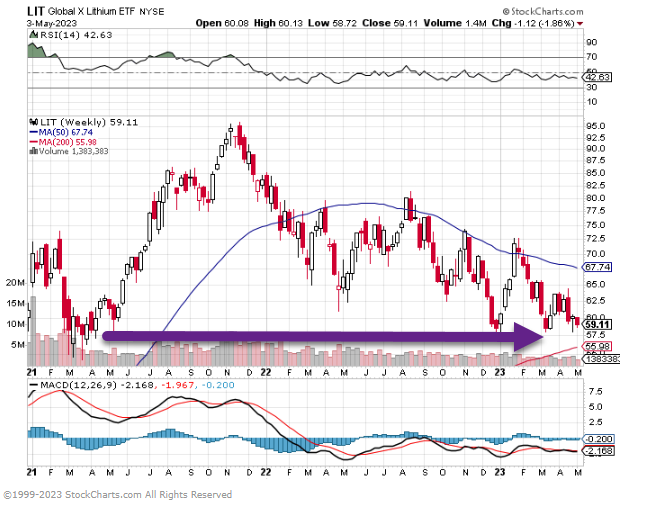Click the RSI axis label 90
The width and height of the screenshot is (652, 509).
click(592, 42)
